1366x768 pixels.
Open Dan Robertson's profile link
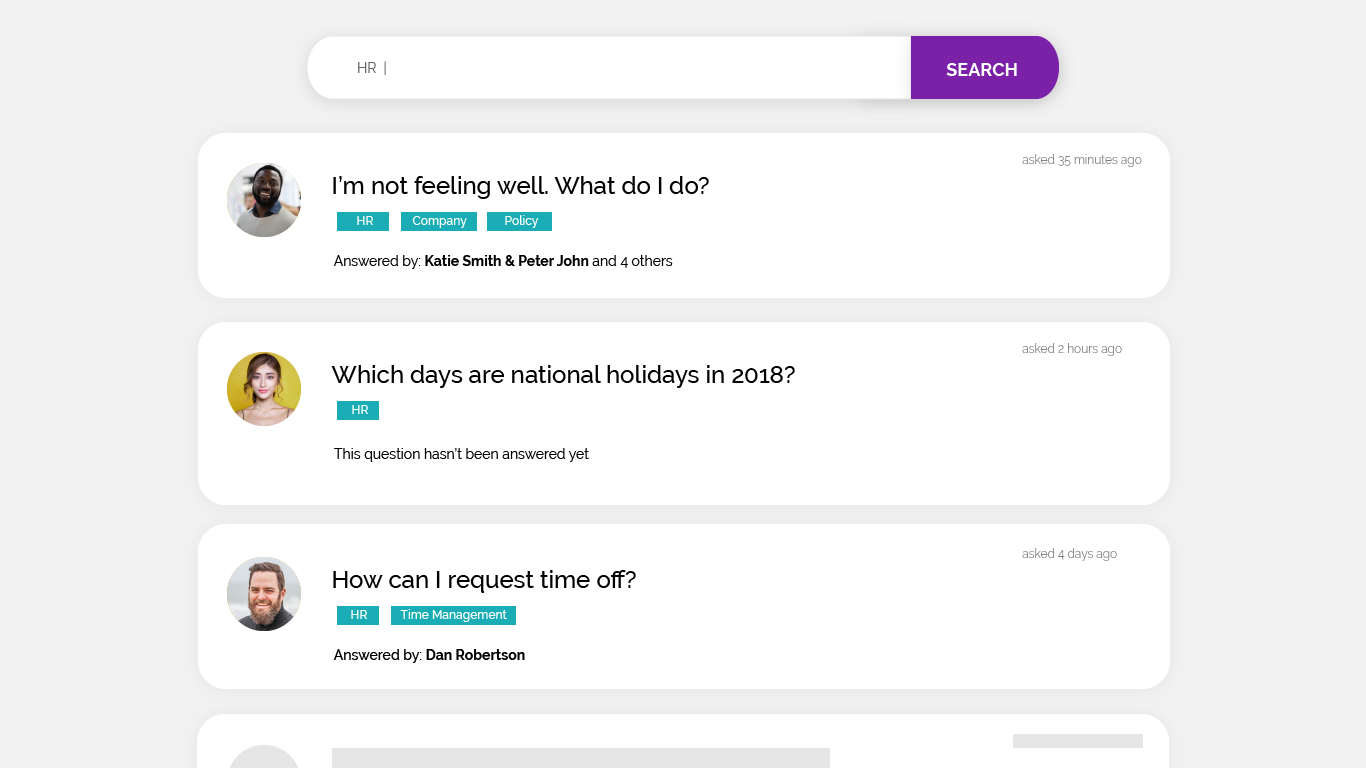[475, 655]
